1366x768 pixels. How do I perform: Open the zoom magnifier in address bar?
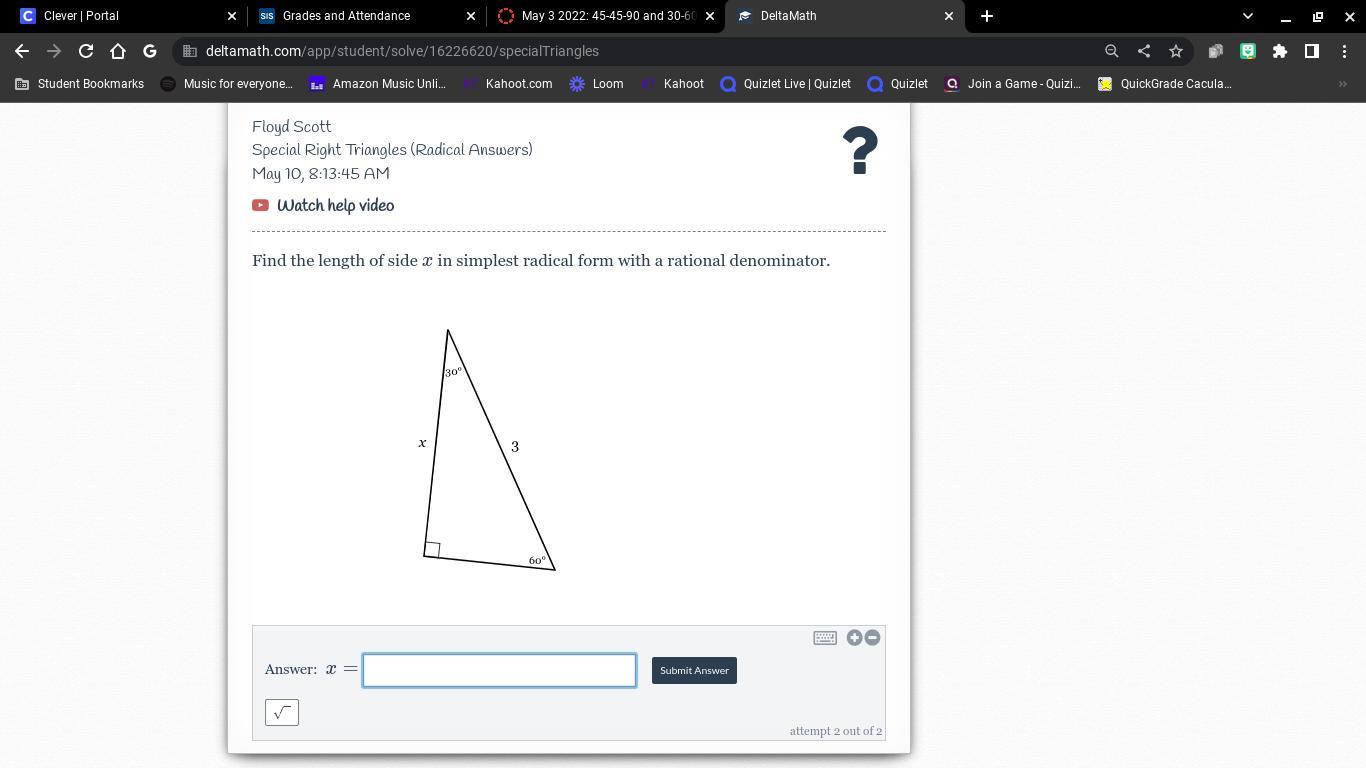tap(1111, 51)
